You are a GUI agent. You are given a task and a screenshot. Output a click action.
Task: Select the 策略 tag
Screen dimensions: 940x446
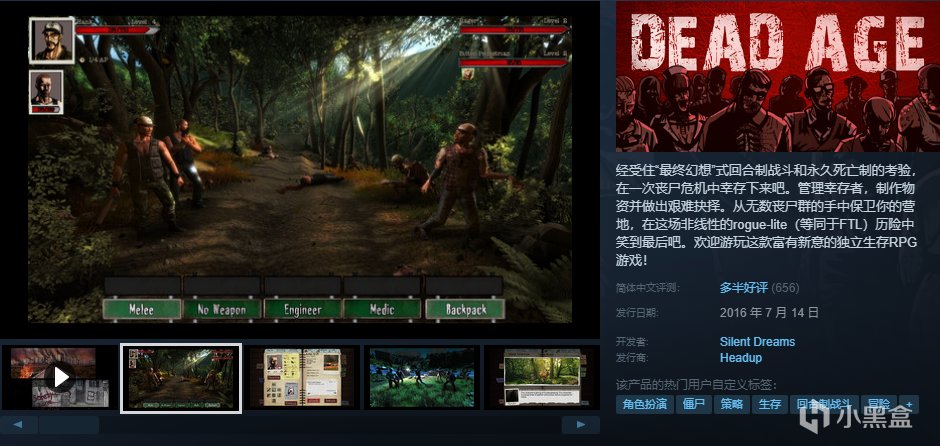tap(731, 404)
